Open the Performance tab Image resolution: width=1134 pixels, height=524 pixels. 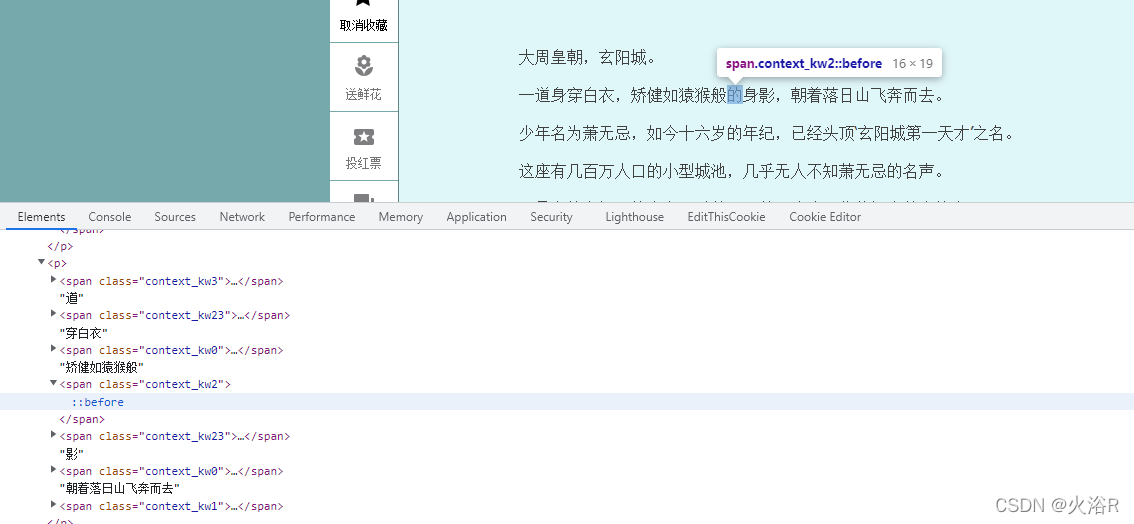(x=322, y=217)
